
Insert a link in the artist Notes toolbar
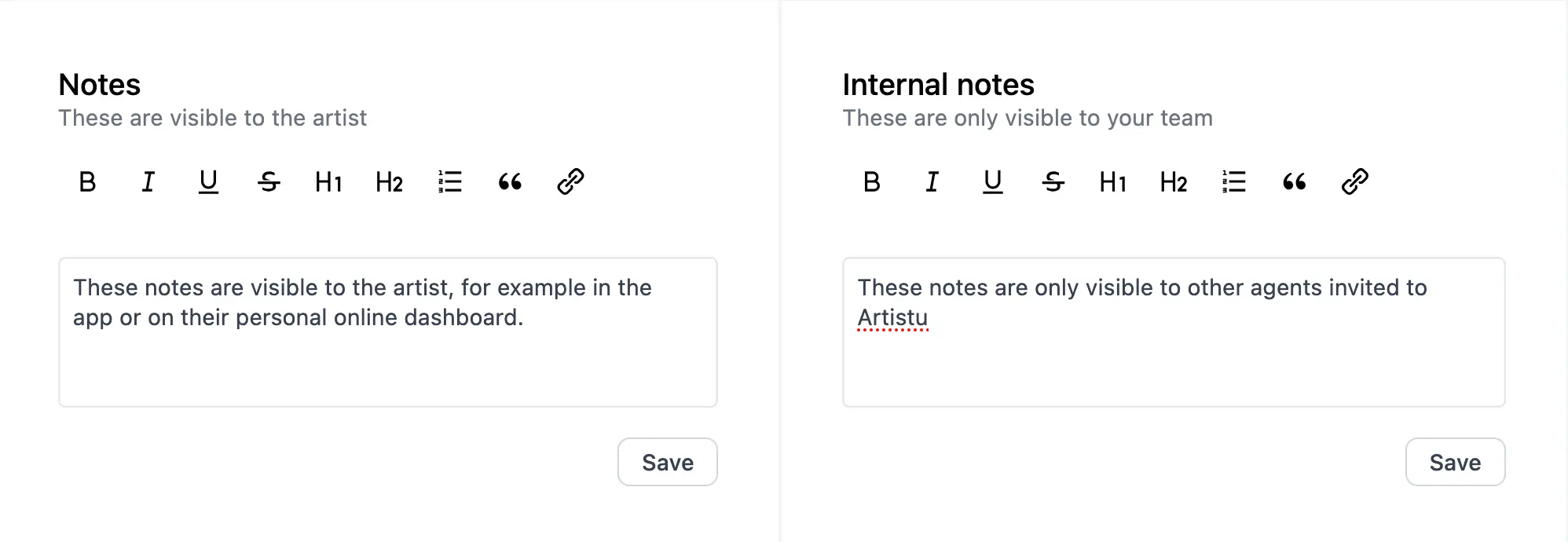(570, 182)
